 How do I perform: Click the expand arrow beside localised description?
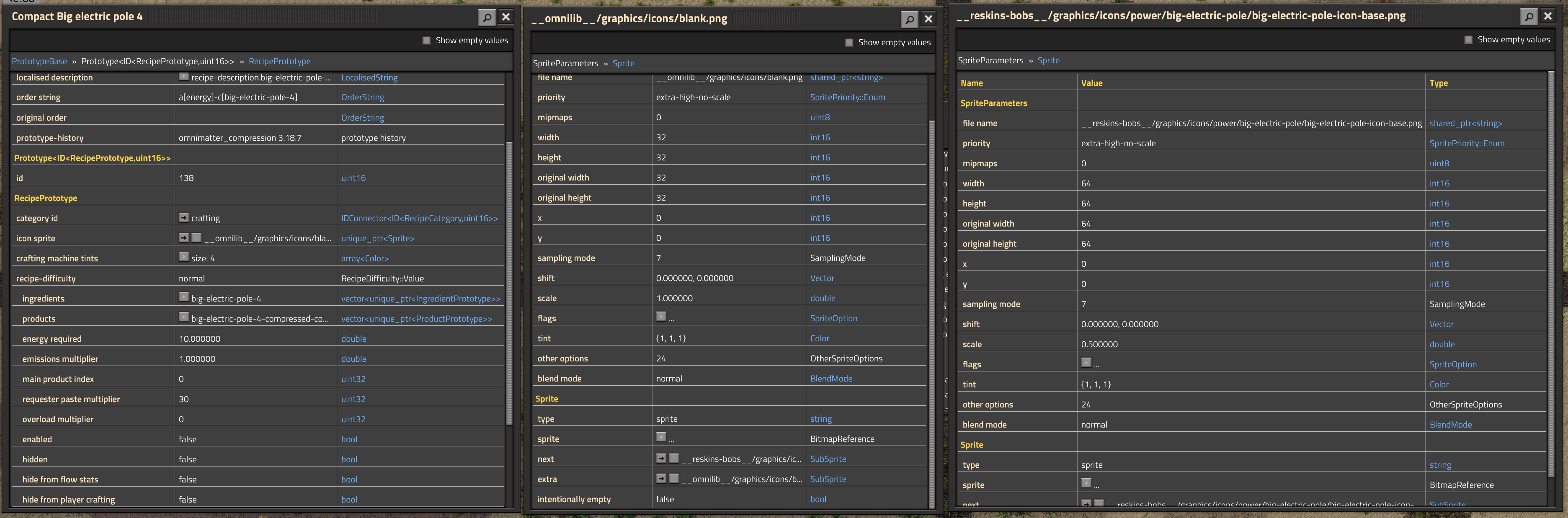click(x=183, y=77)
